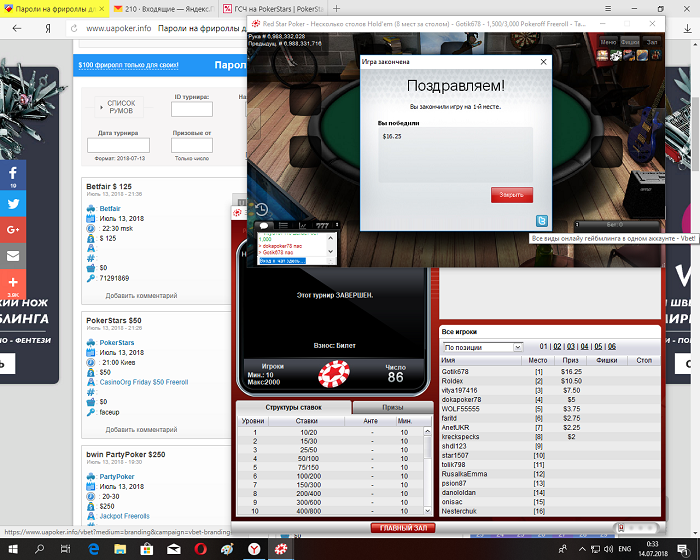Viewport: 700px width, 560px height.
Task: Go back with the browser back arrow
Action: point(17,28)
